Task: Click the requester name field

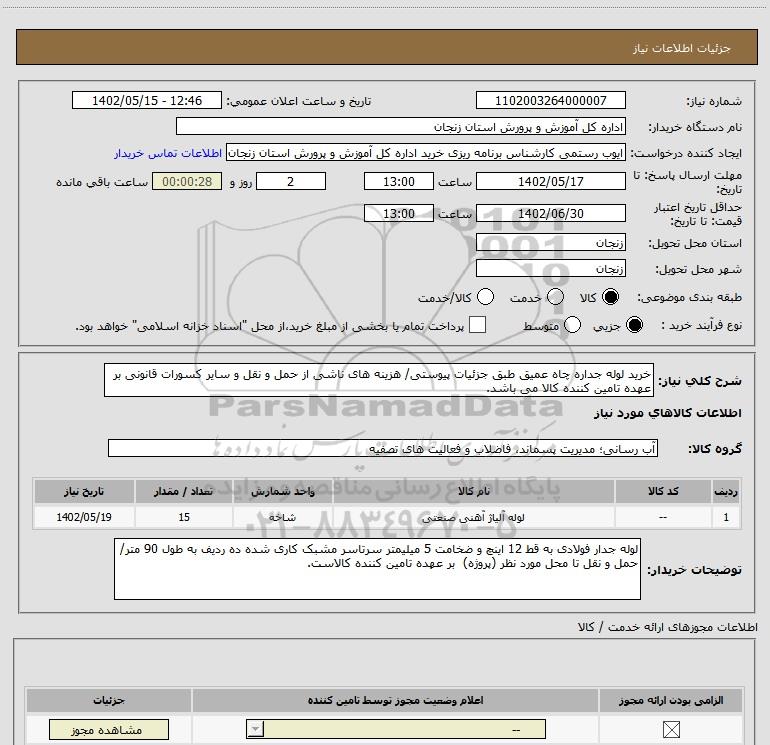Action: point(426,153)
